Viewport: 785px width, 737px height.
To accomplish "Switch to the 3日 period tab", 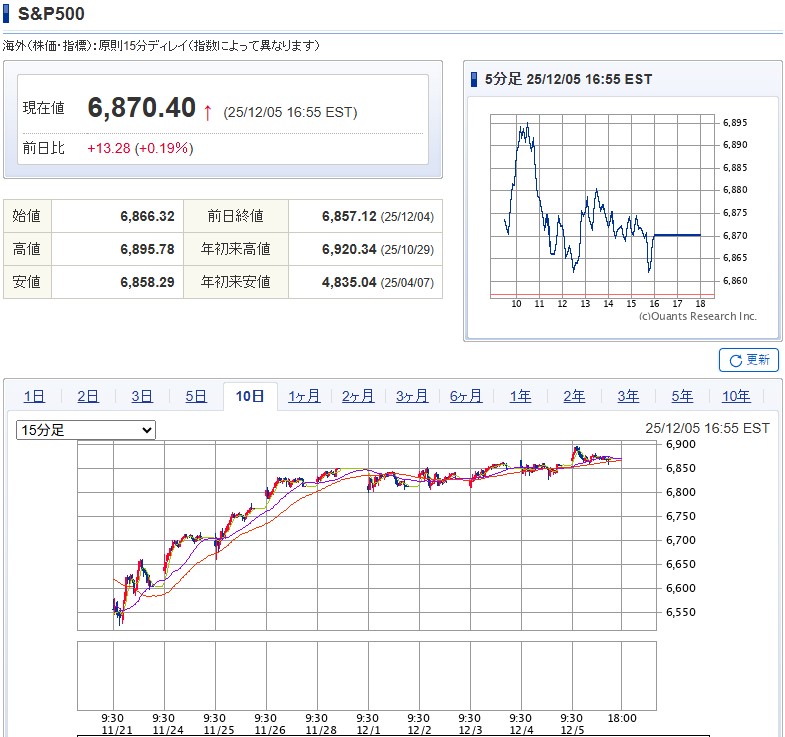I will 142,397.
